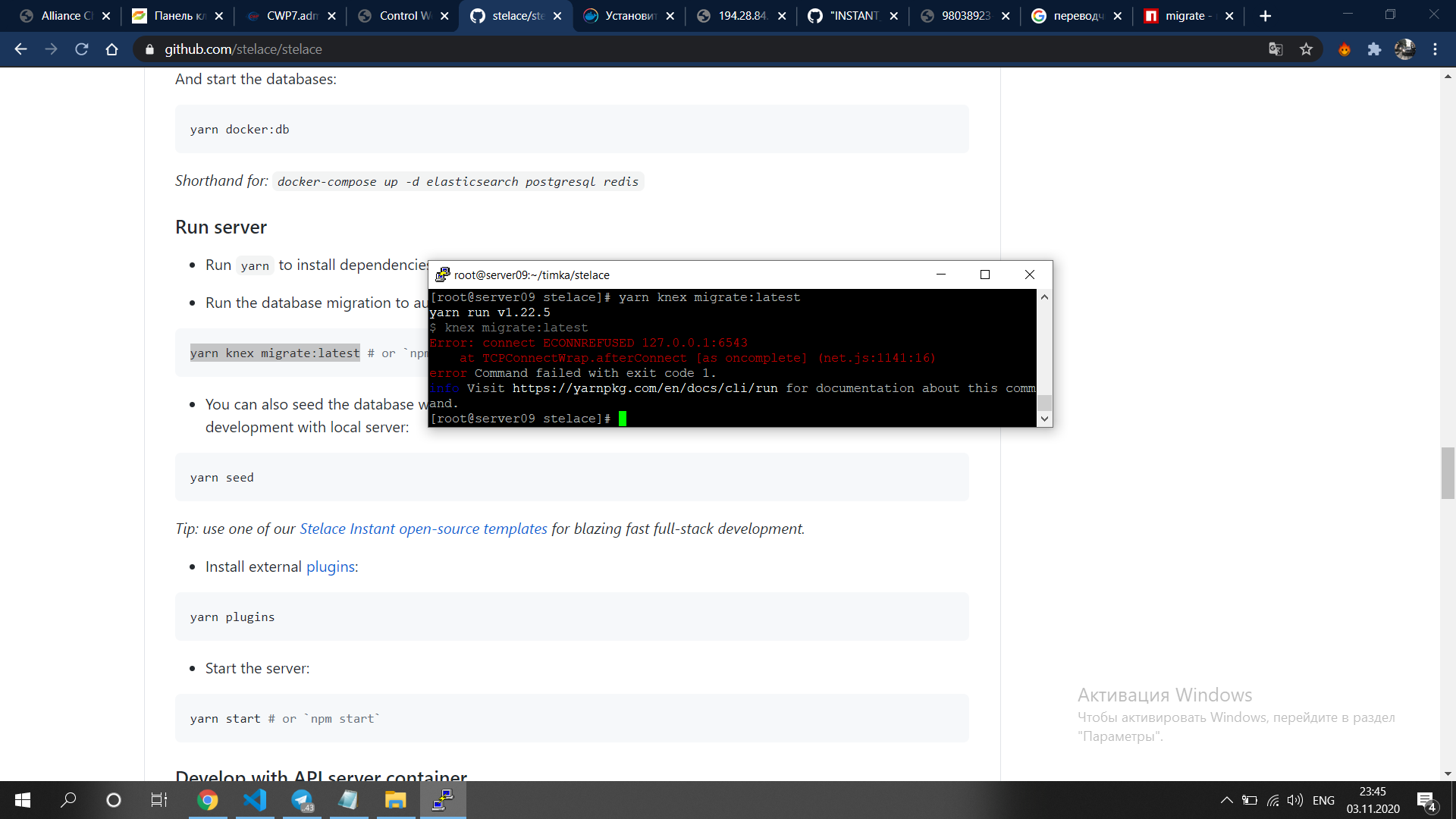1456x819 pixels.
Task: Click PuTTY terminal taskbar icon
Action: (x=442, y=800)
